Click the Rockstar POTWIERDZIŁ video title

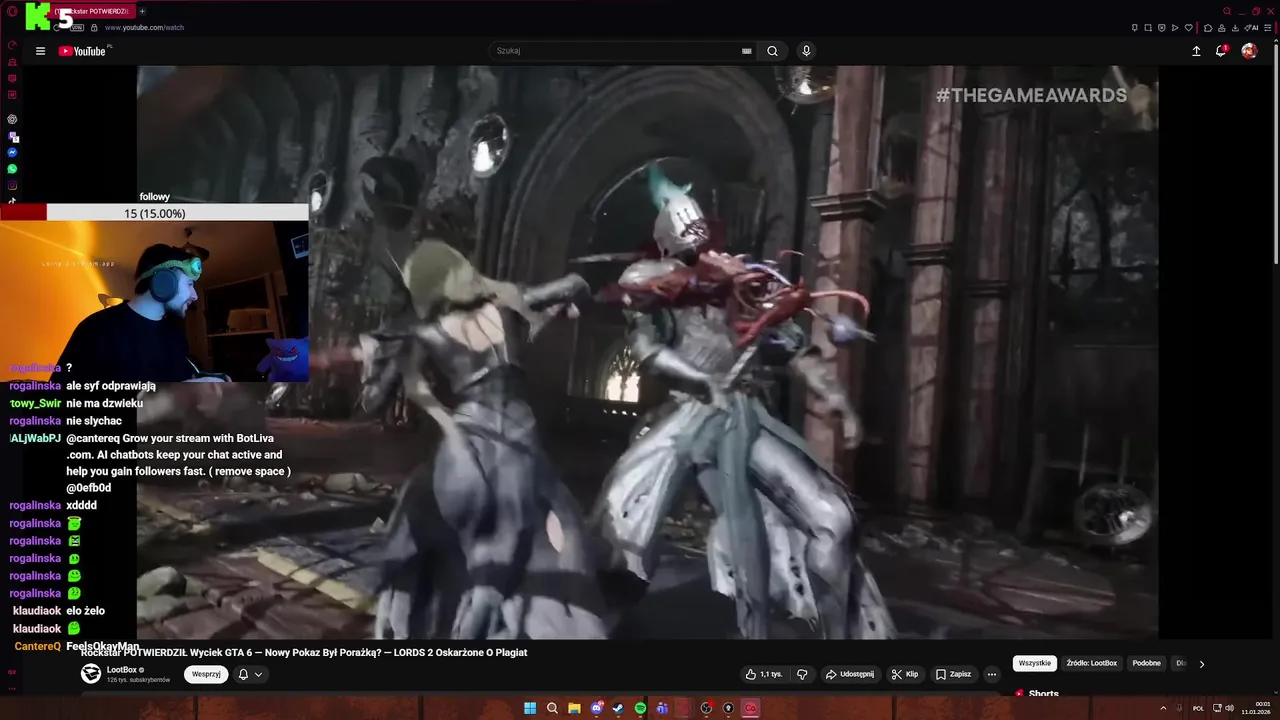(x=304, y=652)
